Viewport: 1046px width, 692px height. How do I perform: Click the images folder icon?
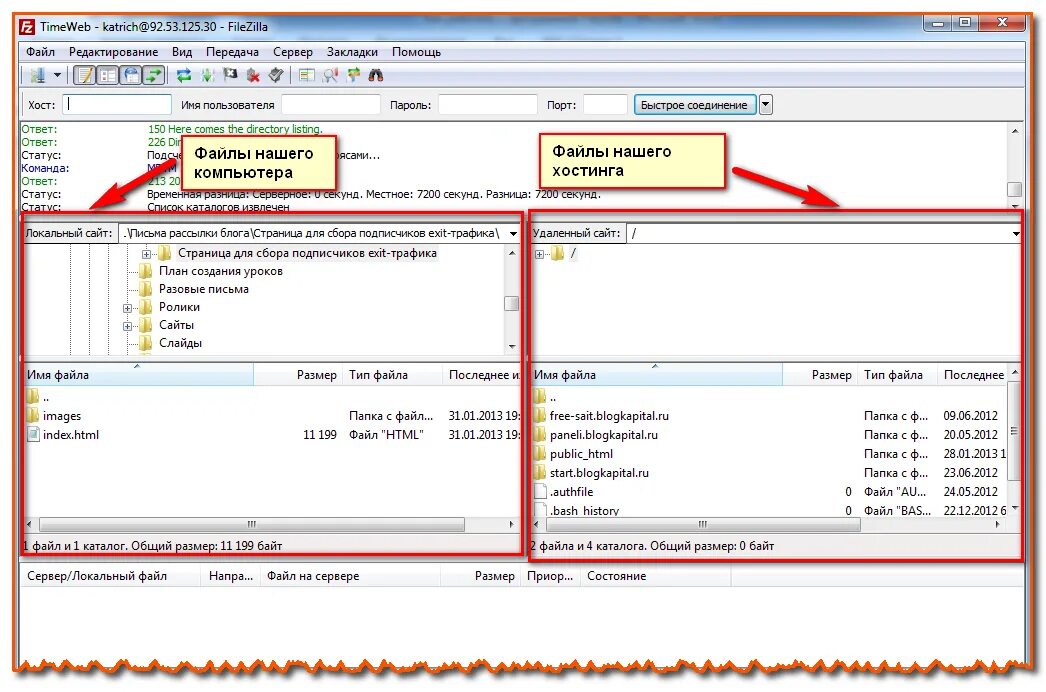(33, 415)
